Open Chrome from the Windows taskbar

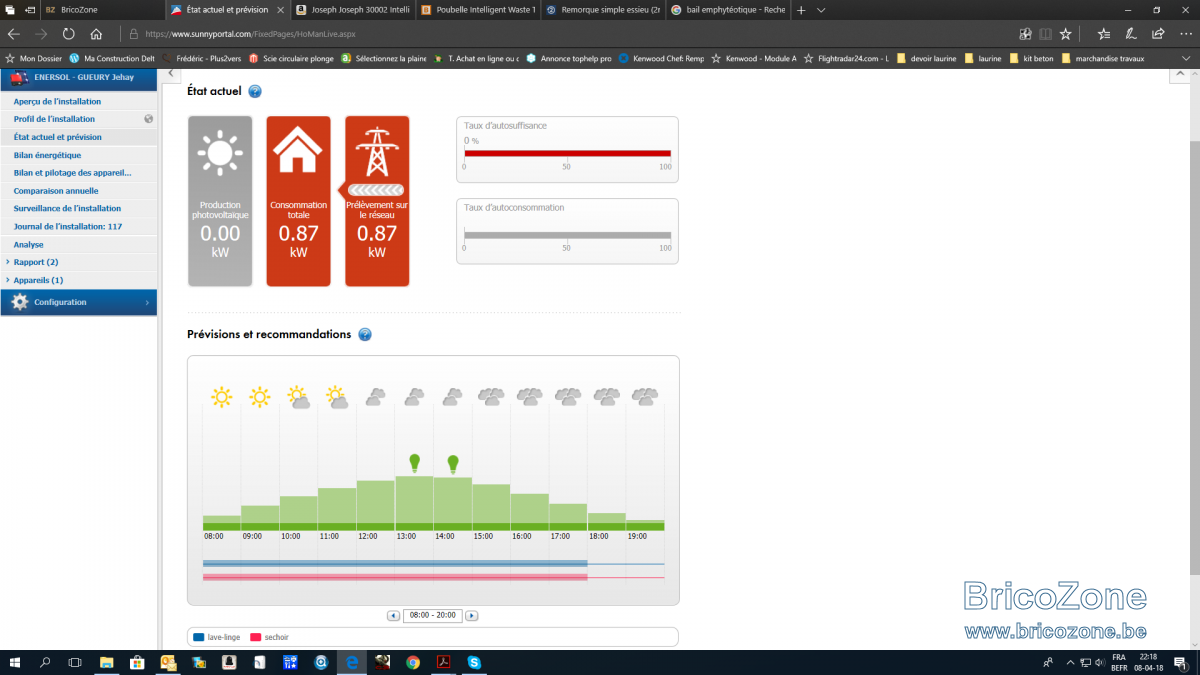pyautogui.click(x=413, y=662)
